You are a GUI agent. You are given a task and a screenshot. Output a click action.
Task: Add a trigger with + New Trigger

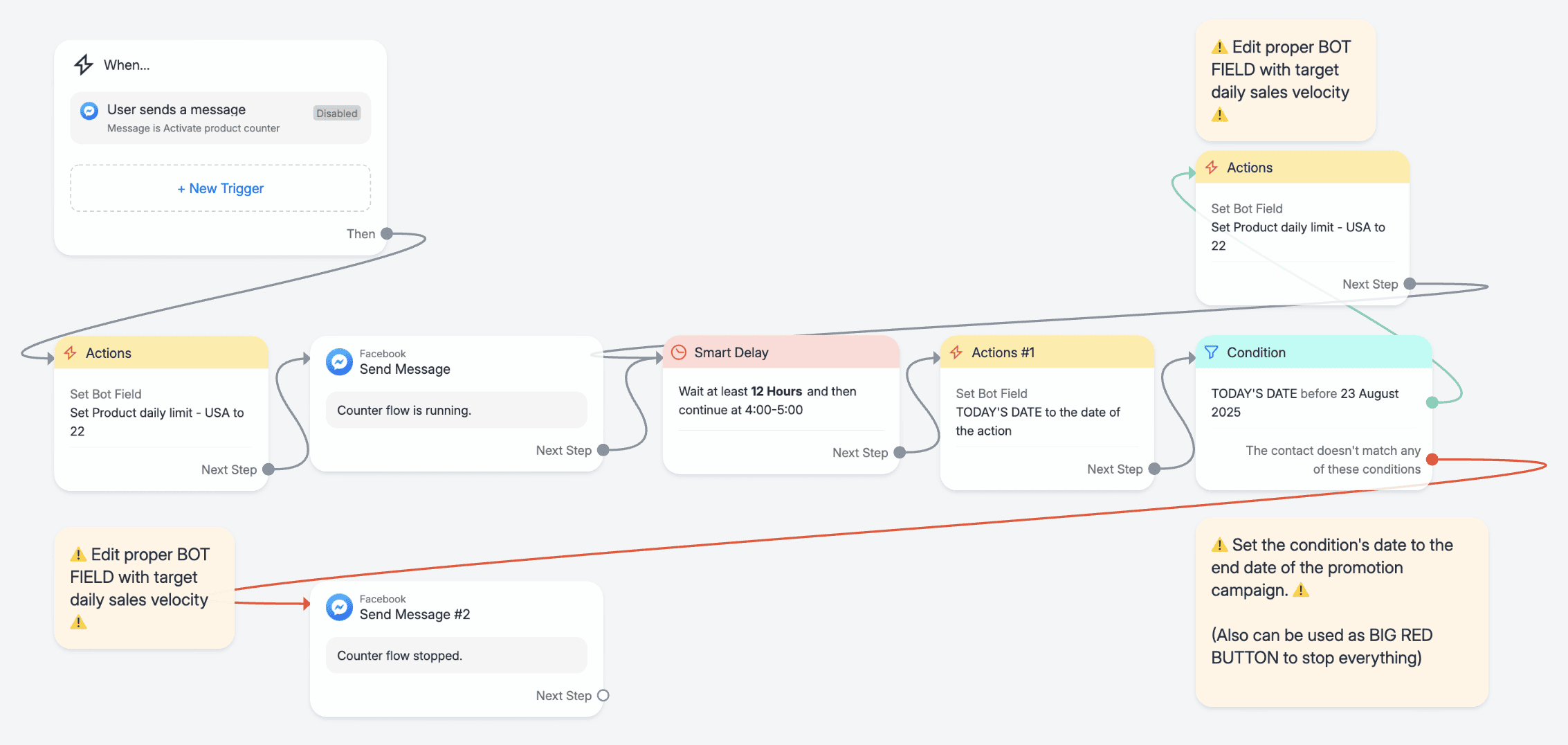pyautogui.click(x=220, y=188)
